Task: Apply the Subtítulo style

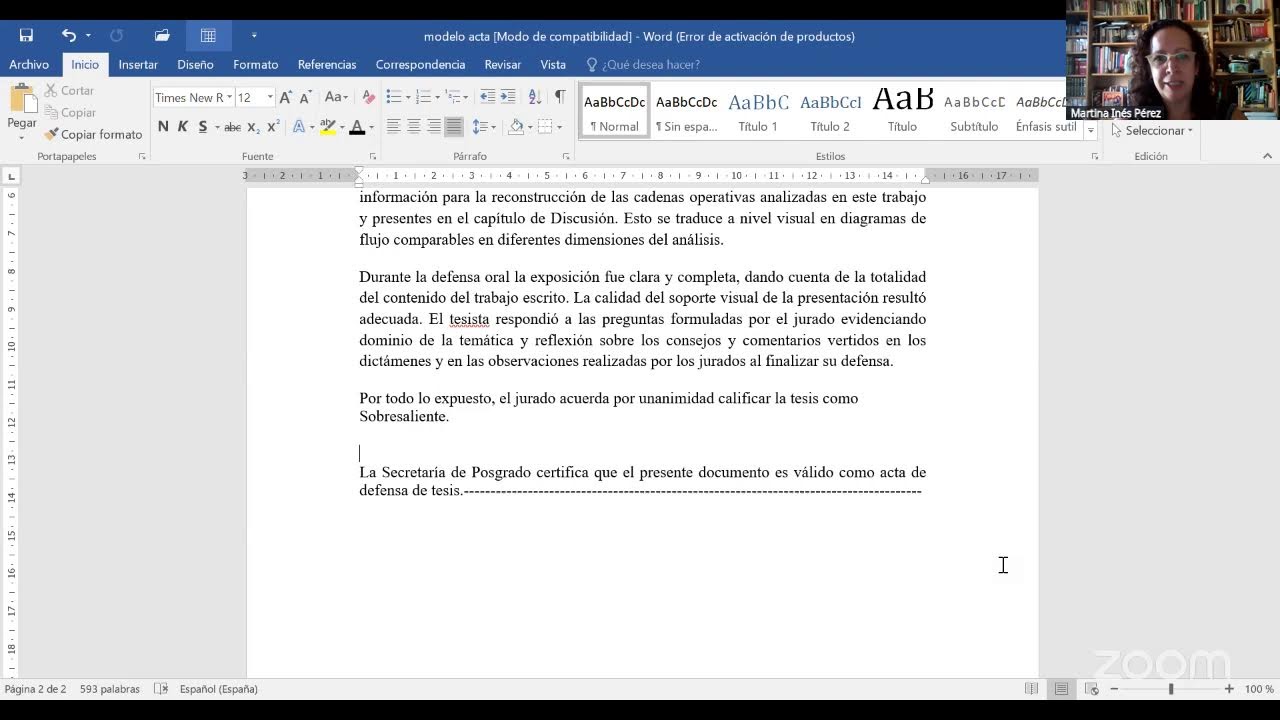Action: [974, 111]
